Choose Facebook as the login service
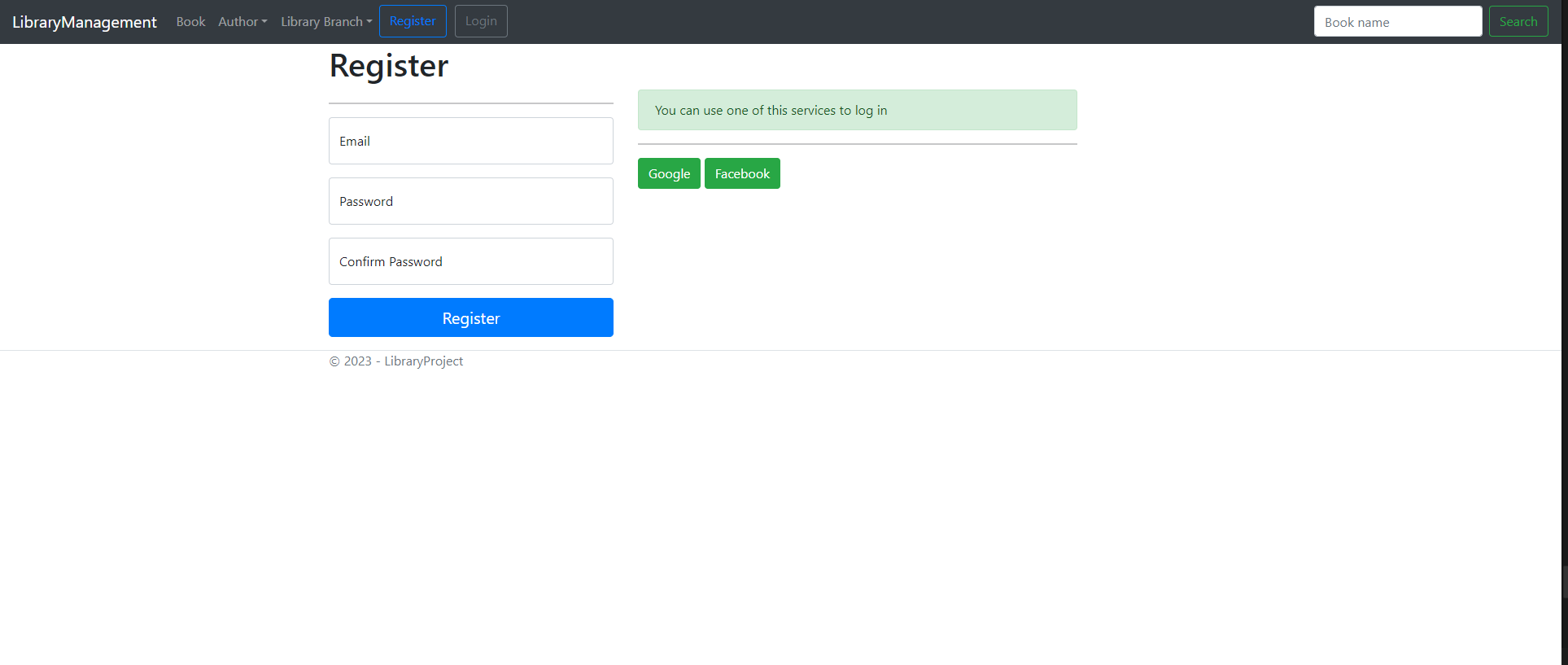Viewport: 1568px width, 665px height. pyautogui.click(x=742, y=173)
